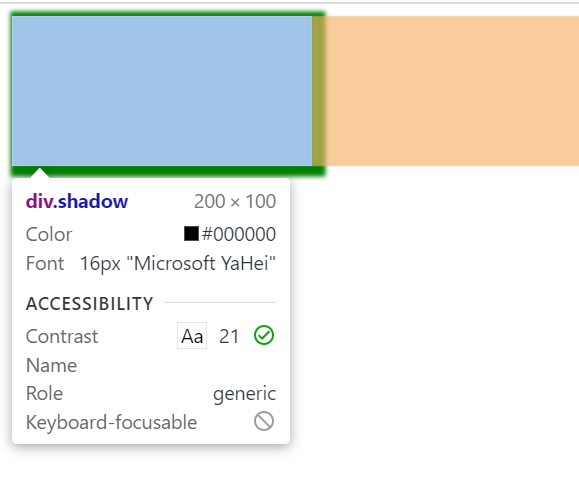Screen dimensions: 579x480
Task: Click the Contrast label in tooltip
Action: click(x=62, y=336)
